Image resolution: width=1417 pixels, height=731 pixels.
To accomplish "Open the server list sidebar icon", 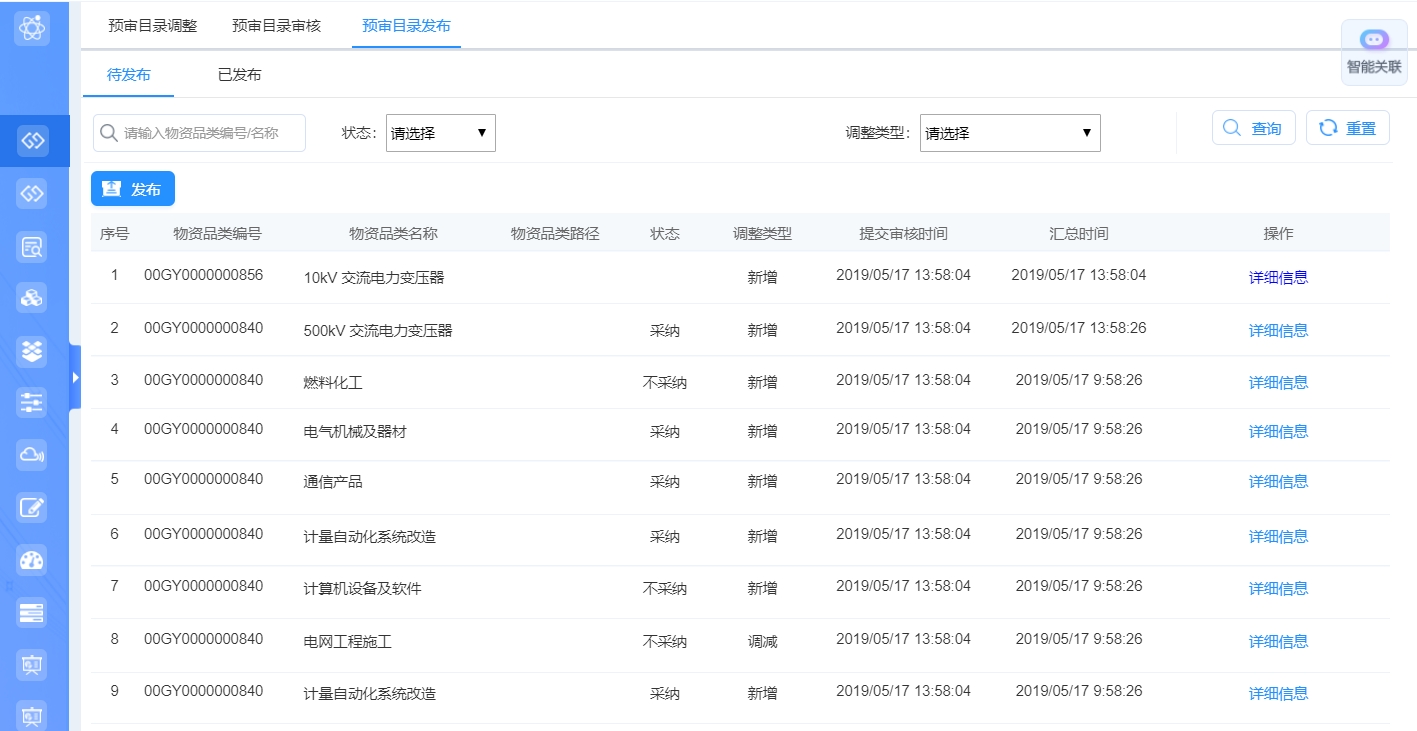I will (33, 612).
